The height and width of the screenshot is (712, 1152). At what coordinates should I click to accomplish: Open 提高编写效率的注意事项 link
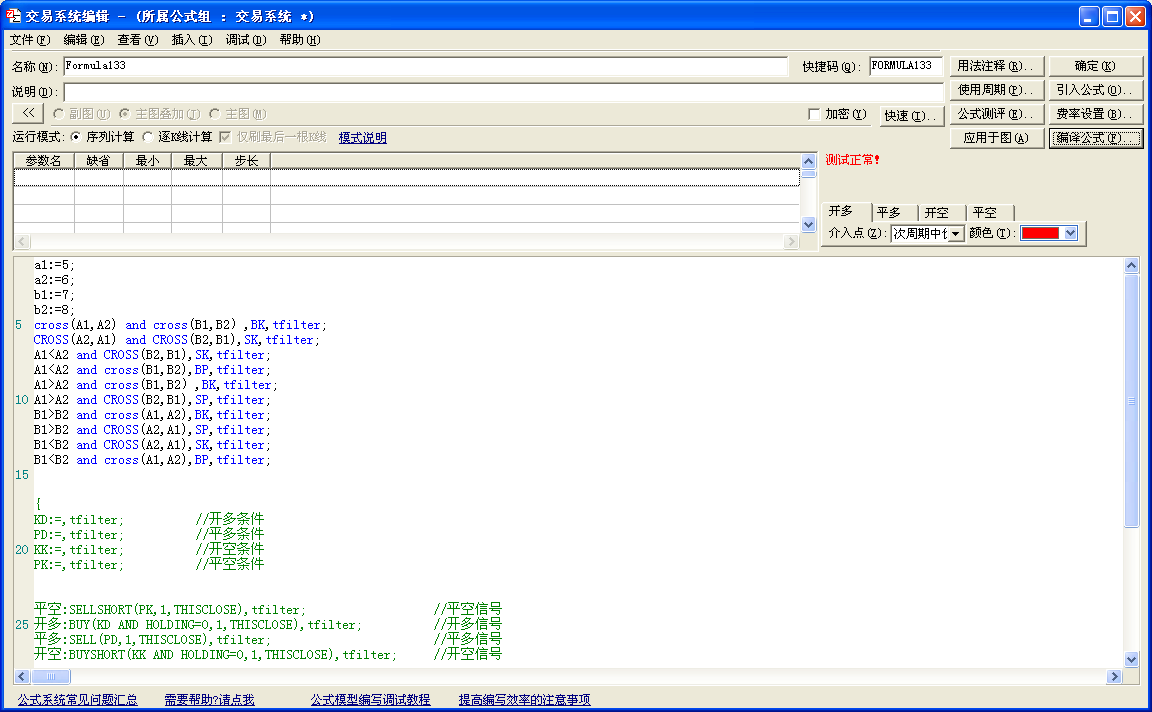525,700
